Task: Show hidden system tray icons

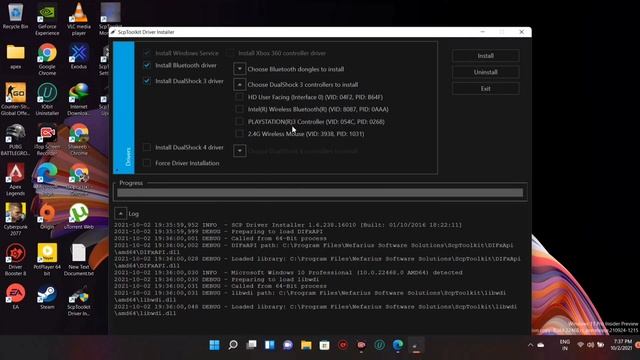Action: (x=530, y=345)
